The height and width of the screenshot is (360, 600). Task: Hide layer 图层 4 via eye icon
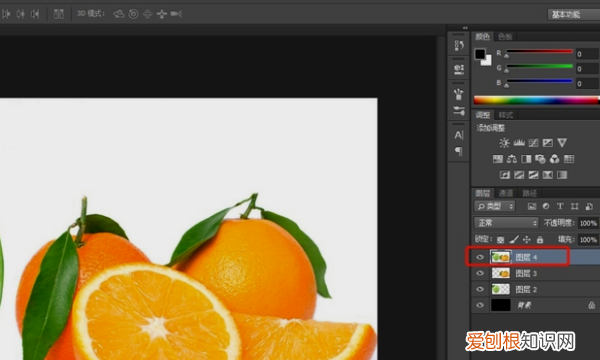[480, 257]
